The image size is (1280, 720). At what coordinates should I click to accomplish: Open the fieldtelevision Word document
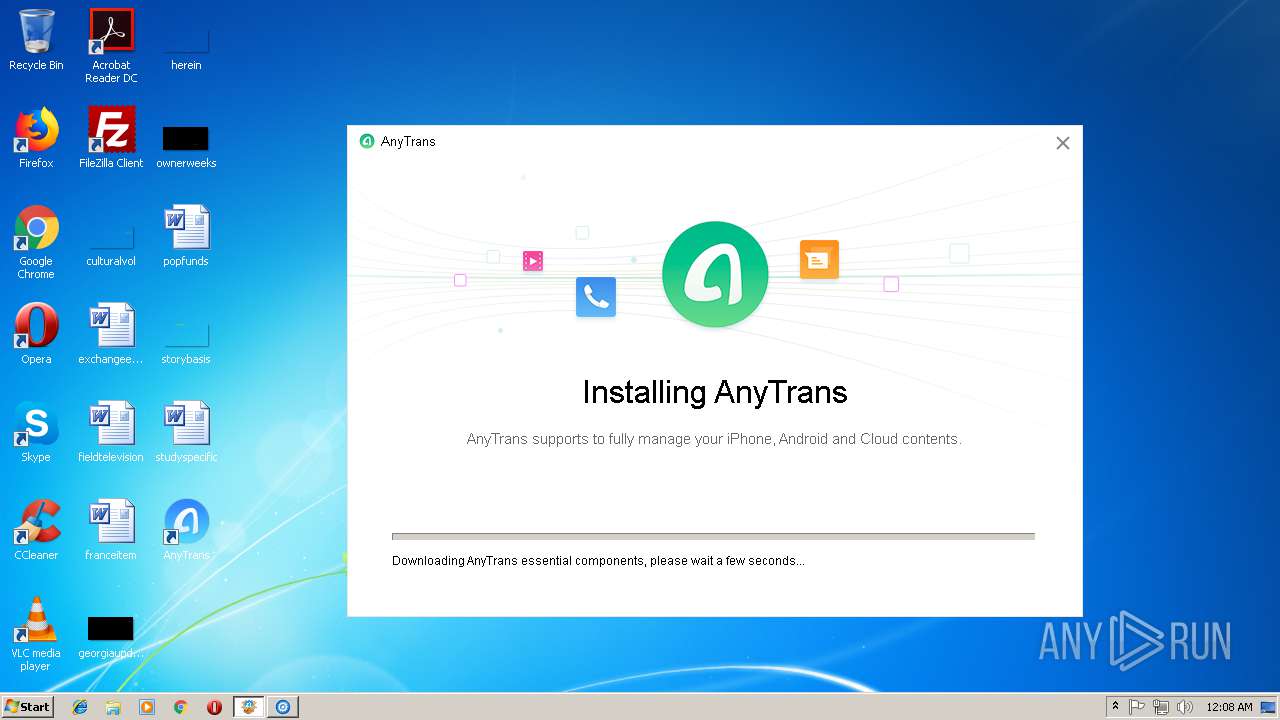pyautogui.click(x=111, y=432)
